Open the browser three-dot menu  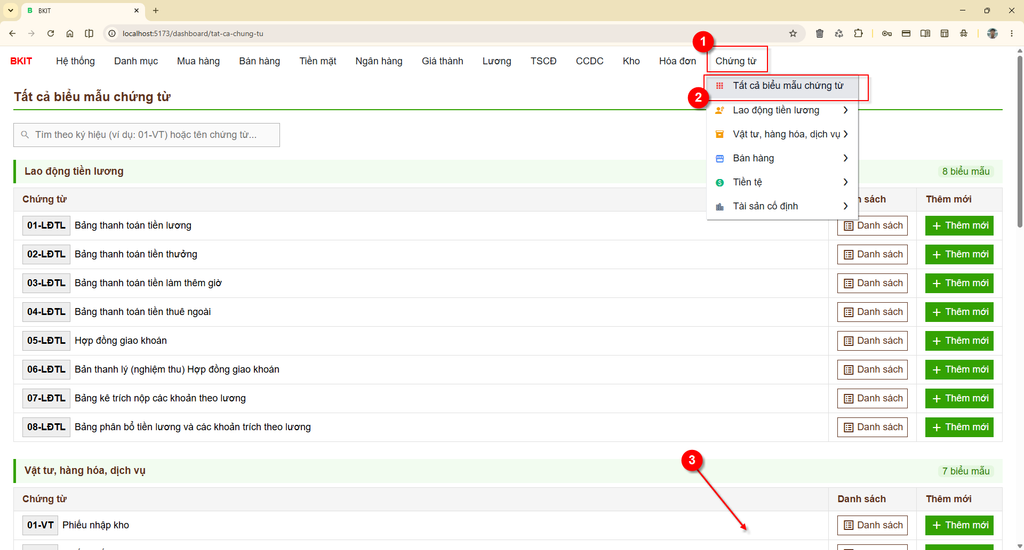point(1012,33)
